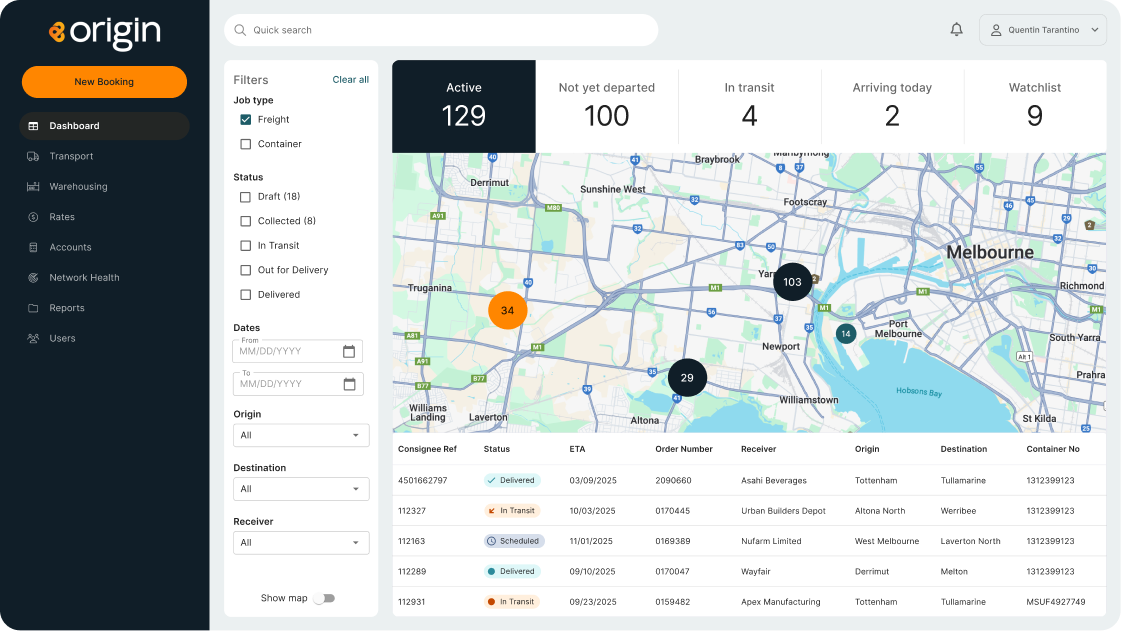Click the Warehousing icon in sidebar
Viewport: 1121px width, 631px height.
coord(33,187)
